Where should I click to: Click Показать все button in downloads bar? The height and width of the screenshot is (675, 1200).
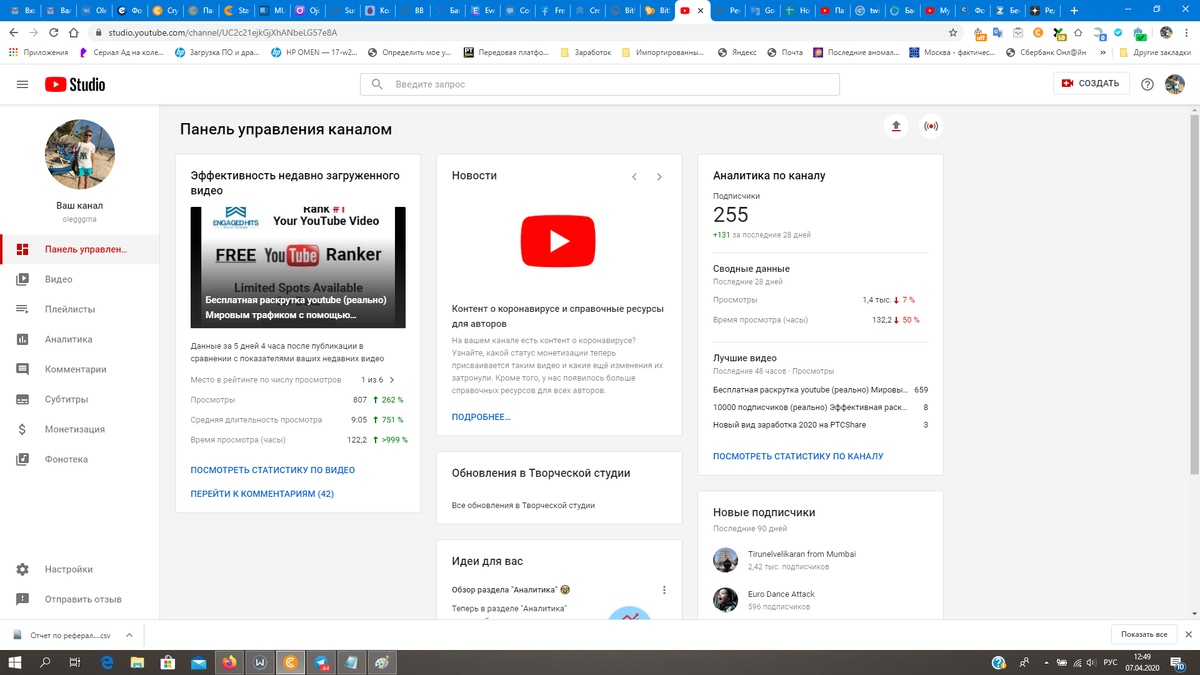tap(1144, 635)
